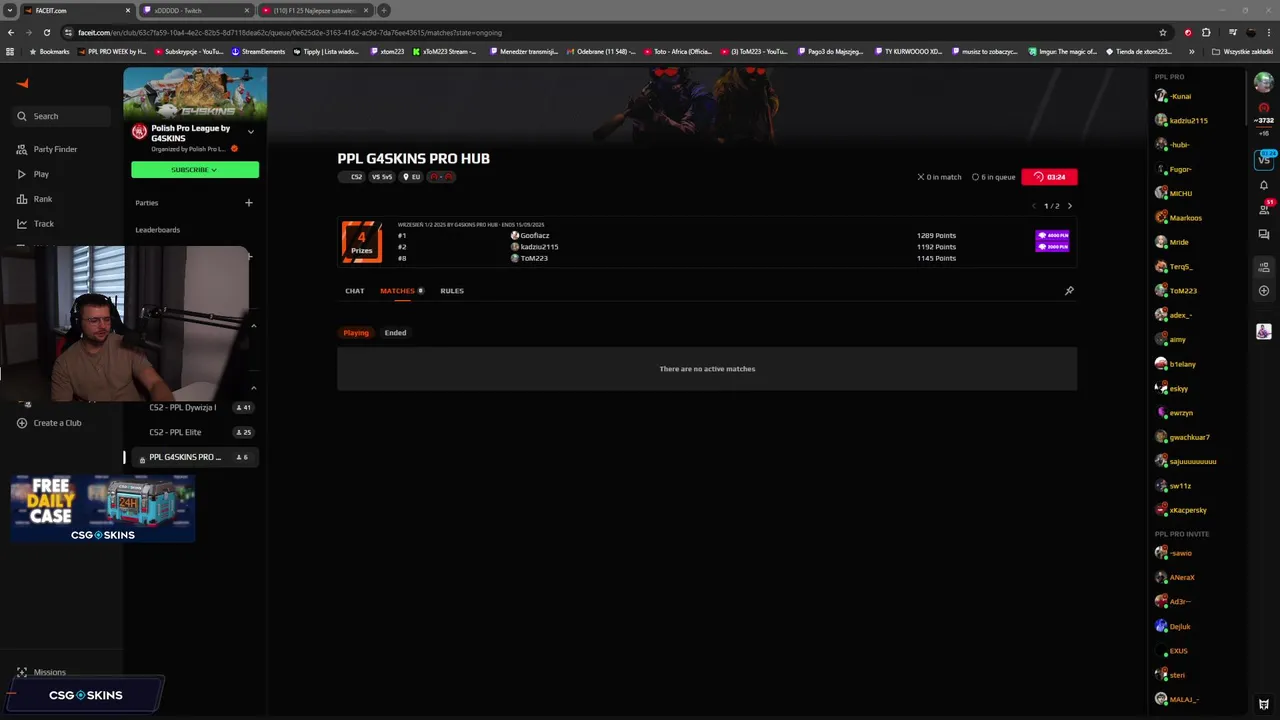Open the new browser tab plus button

pyautogui.click(x=383, y=10)
